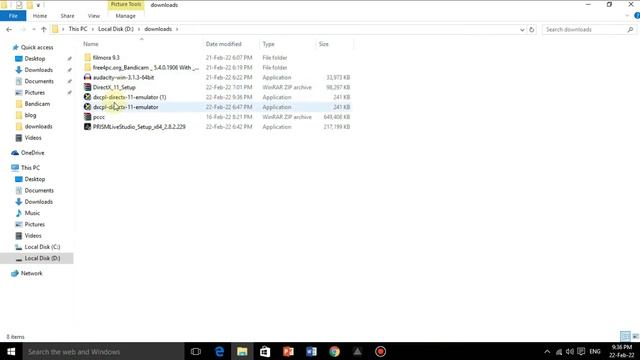This screenshot has height=360, width=640.
Task: Open pinned Desktop under Quick access
Action: [x=34, y=59]
